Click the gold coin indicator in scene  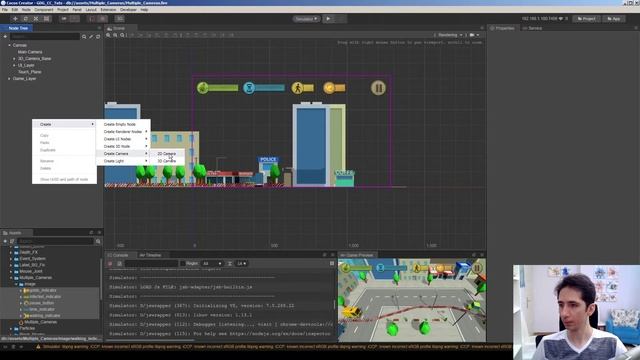click(x=329, y=88)
